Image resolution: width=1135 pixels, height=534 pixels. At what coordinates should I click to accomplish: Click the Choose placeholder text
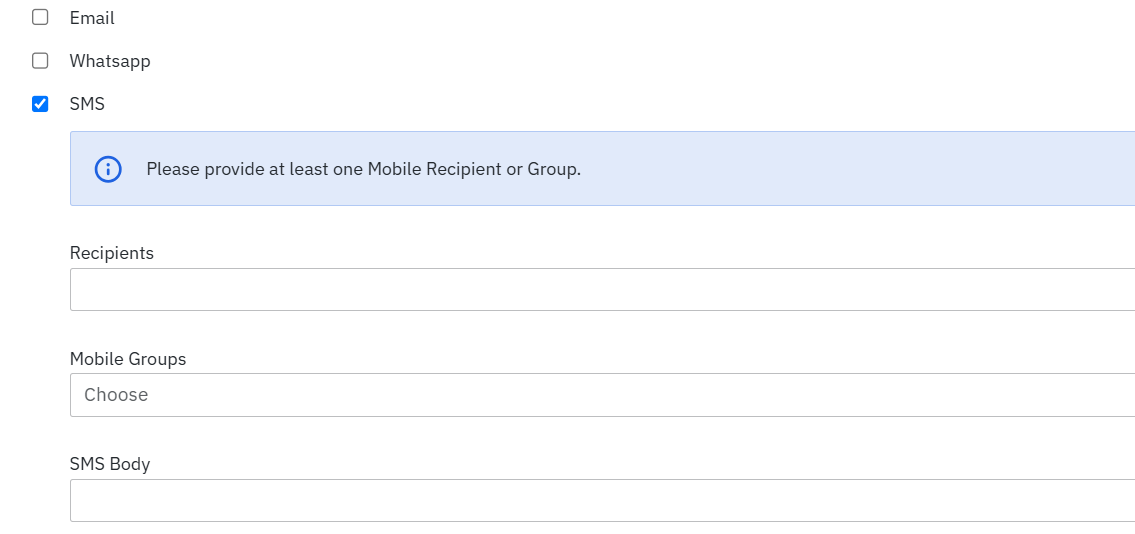116,395
